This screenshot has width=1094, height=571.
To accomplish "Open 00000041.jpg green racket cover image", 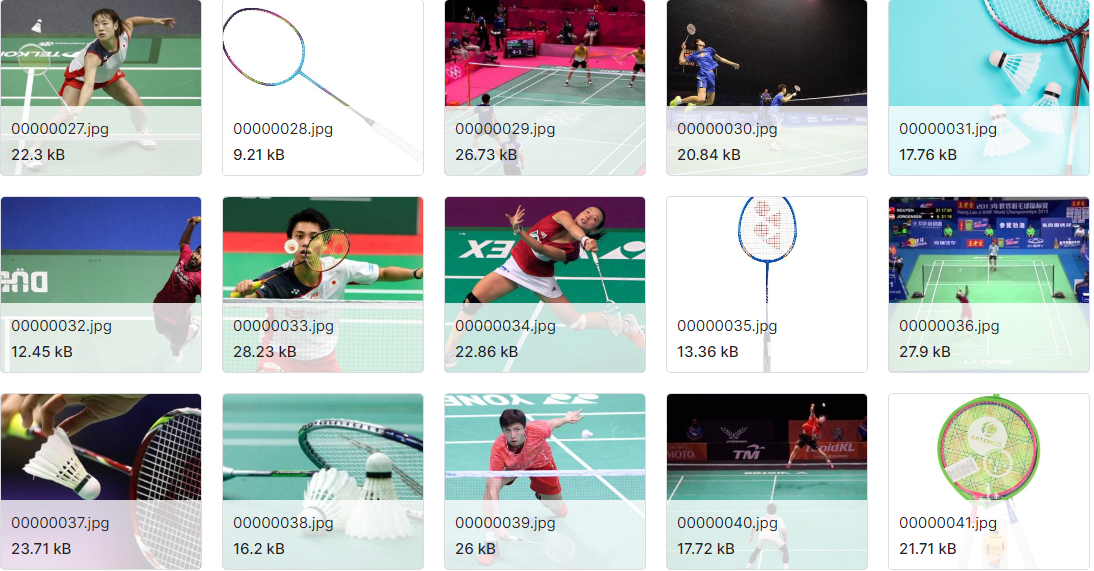I will [x=989, y=482].
